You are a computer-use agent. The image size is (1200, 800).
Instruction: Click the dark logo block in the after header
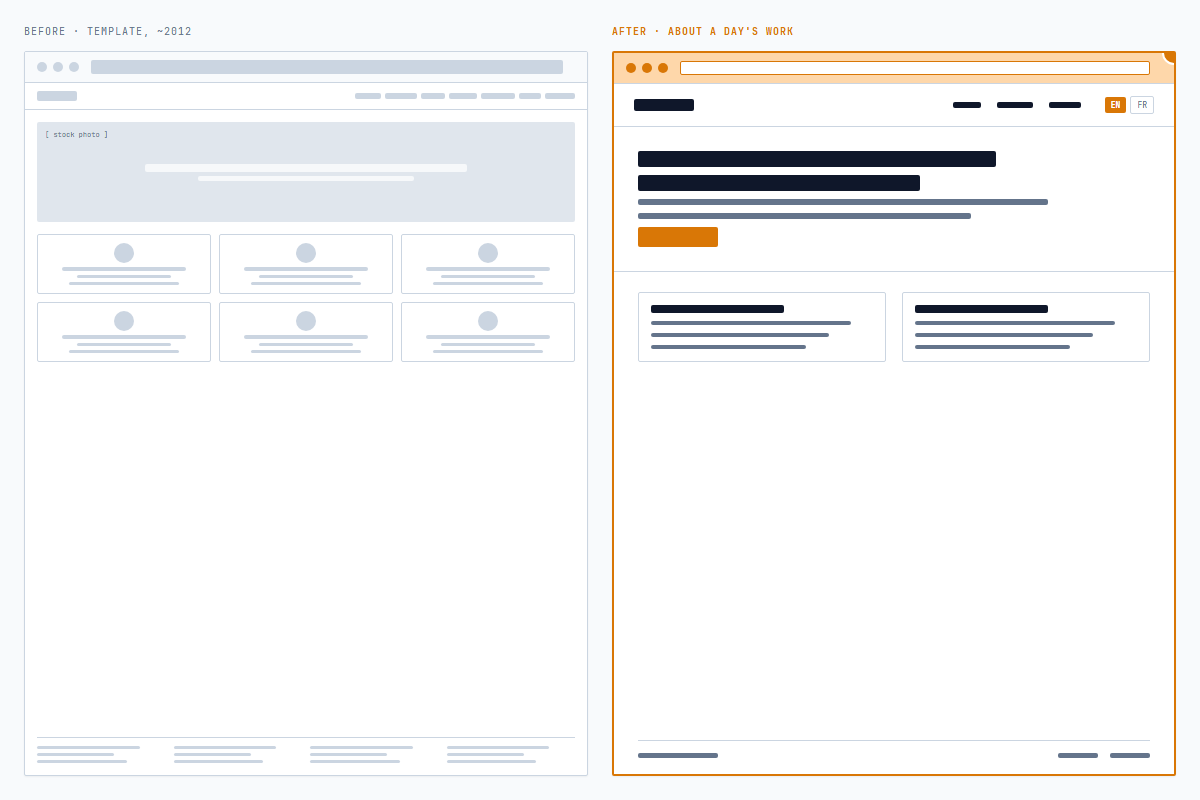663,104
